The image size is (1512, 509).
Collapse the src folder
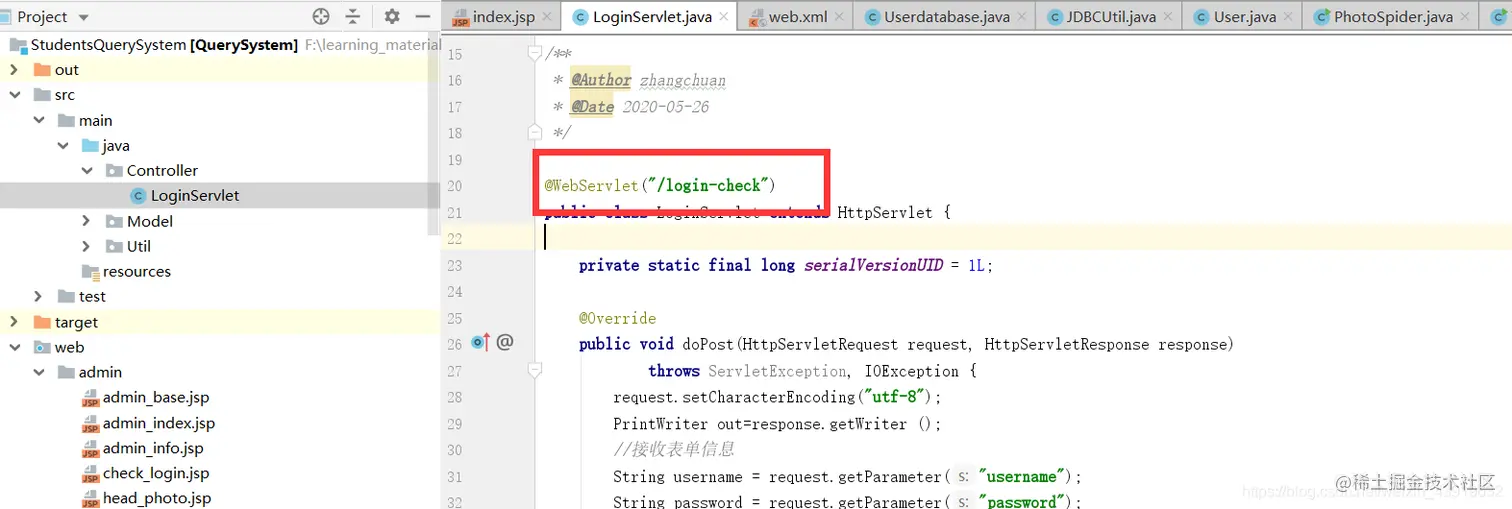point(14,95)
